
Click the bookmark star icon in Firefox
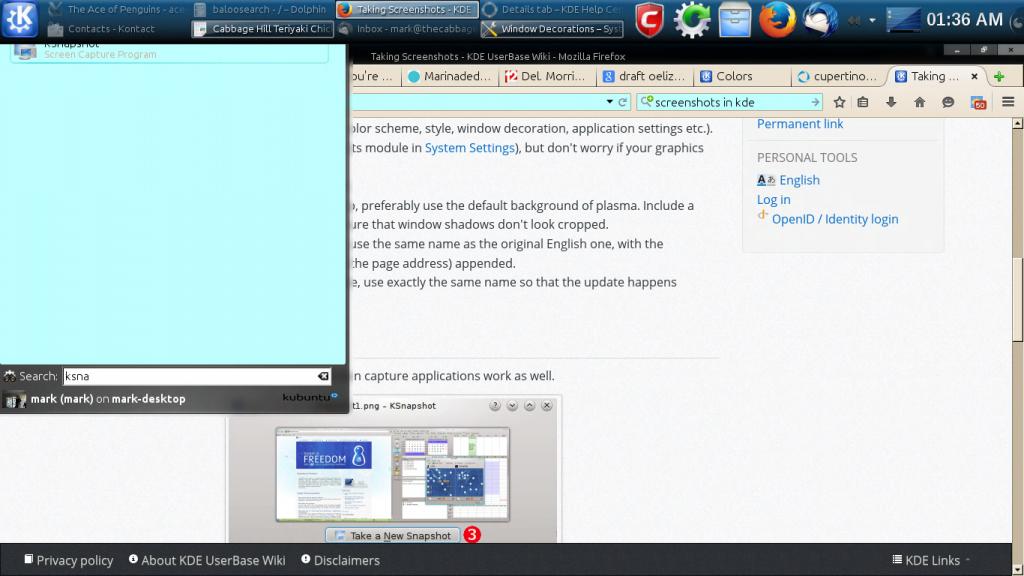(x=840, y=102)
